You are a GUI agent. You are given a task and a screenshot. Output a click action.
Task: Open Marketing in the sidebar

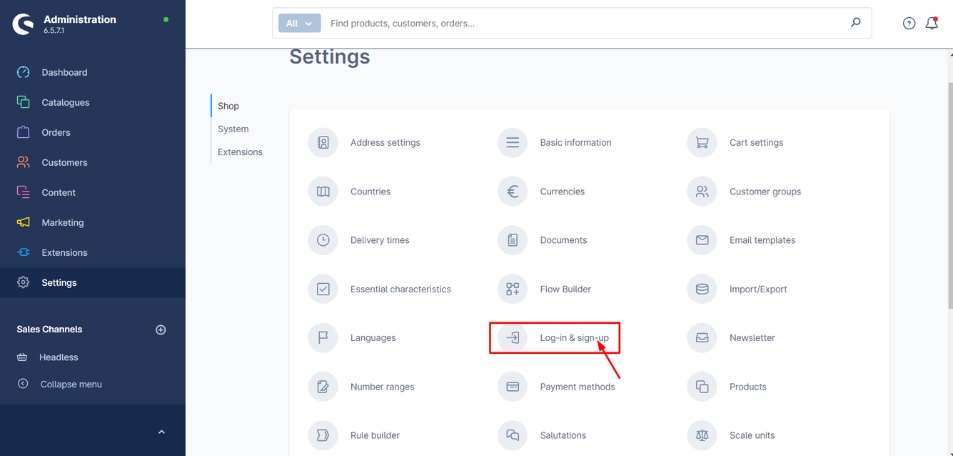(62, 222)
